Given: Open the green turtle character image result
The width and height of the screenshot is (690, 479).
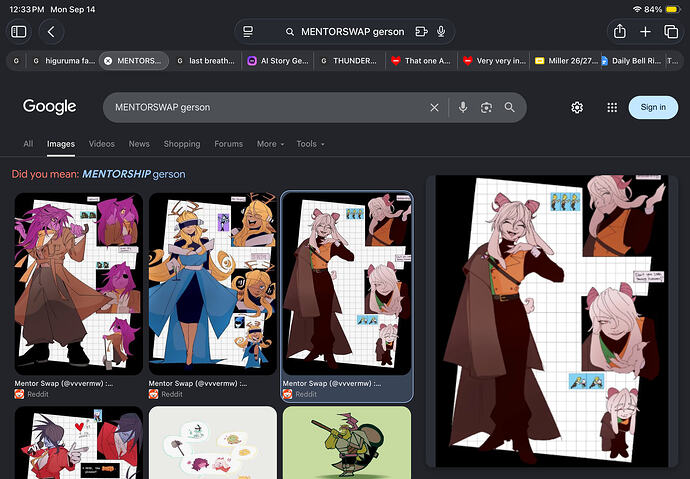Looking at the screenshot, I should pyautogui.click(x=347, y=442).
